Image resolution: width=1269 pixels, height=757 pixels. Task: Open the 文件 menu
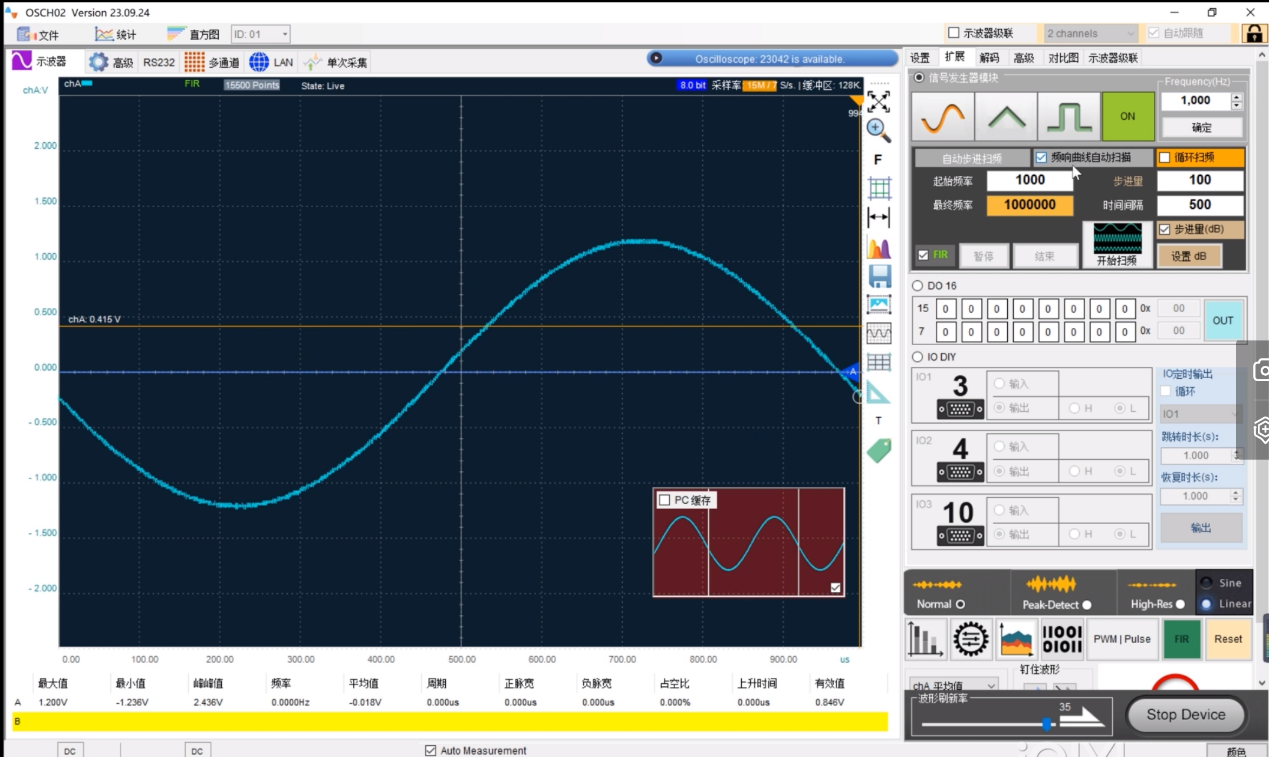click(x=39, y=35)
